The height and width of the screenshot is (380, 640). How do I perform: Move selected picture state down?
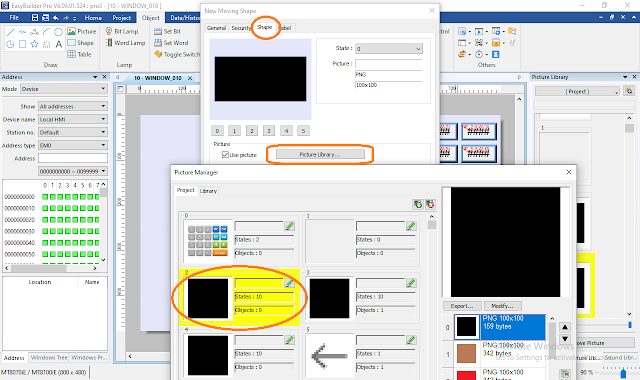pyautogui.click(x=565, y=339)
